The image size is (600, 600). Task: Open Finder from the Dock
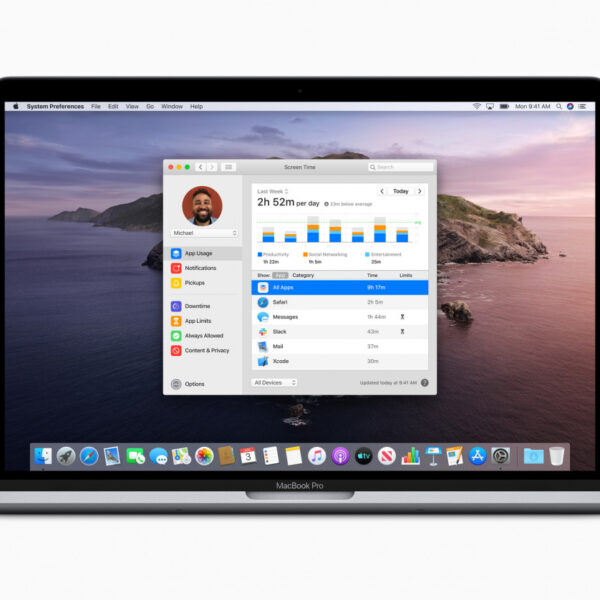pos(43,456)
